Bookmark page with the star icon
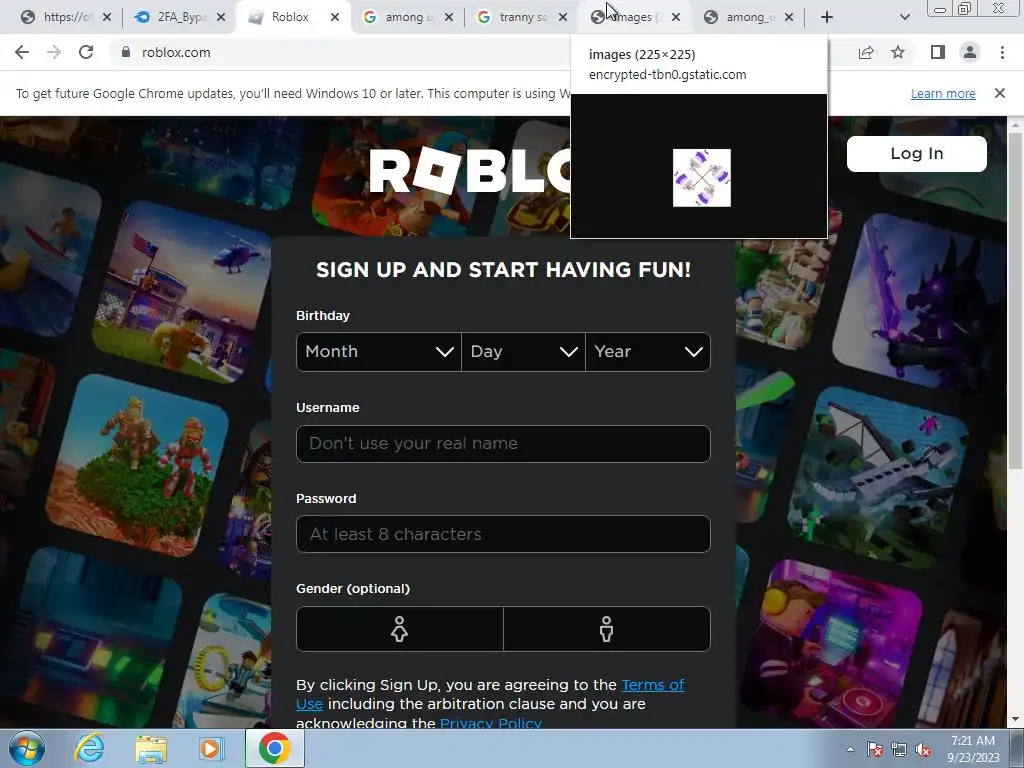Screen dimensions: 1024x768 (x=898, y=52)
